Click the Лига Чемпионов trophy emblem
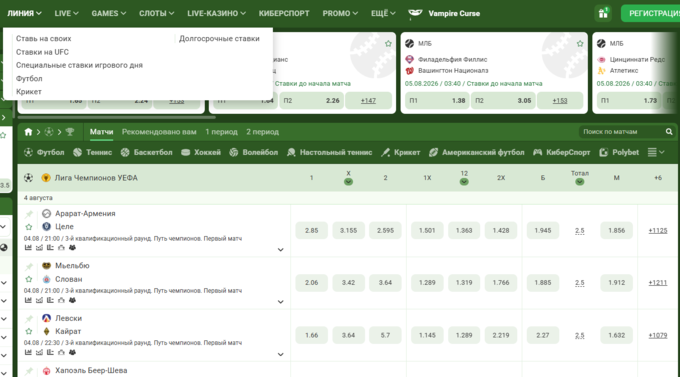The width and height of the screenshot is (680, 377). (46, 177)
